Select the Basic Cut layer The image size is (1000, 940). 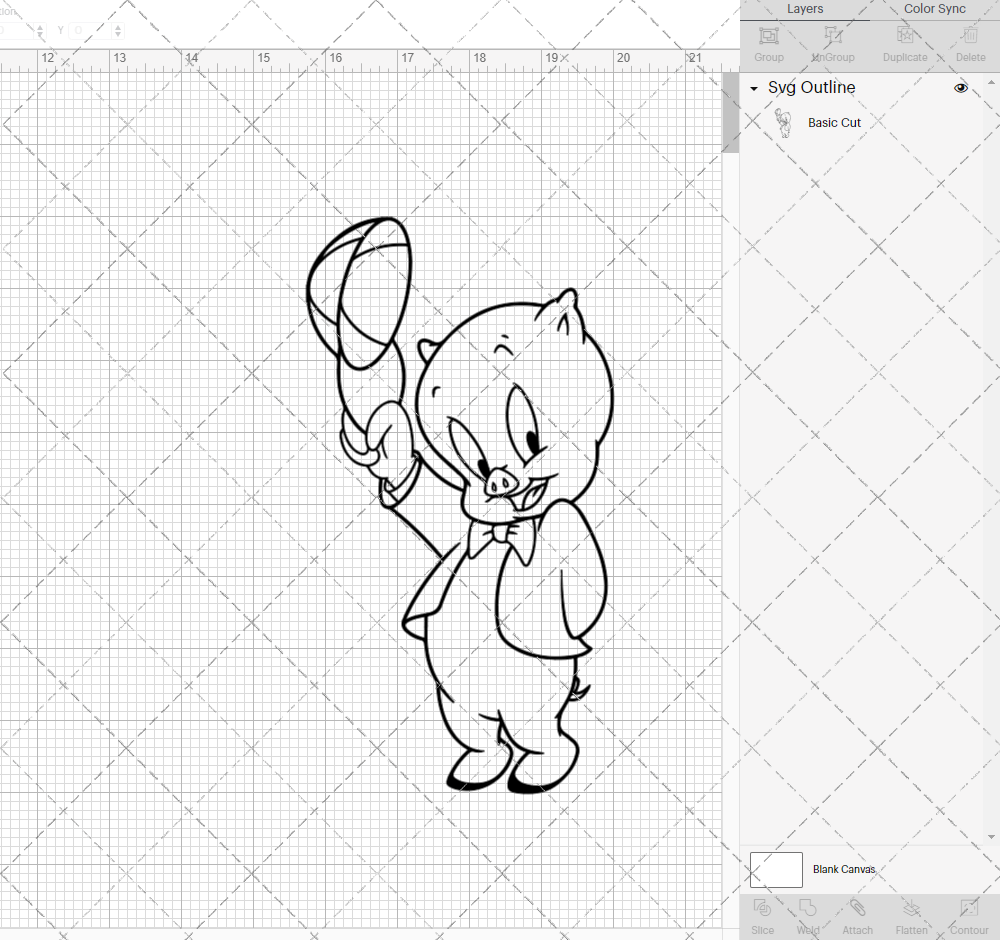click(x=834, y=122)
